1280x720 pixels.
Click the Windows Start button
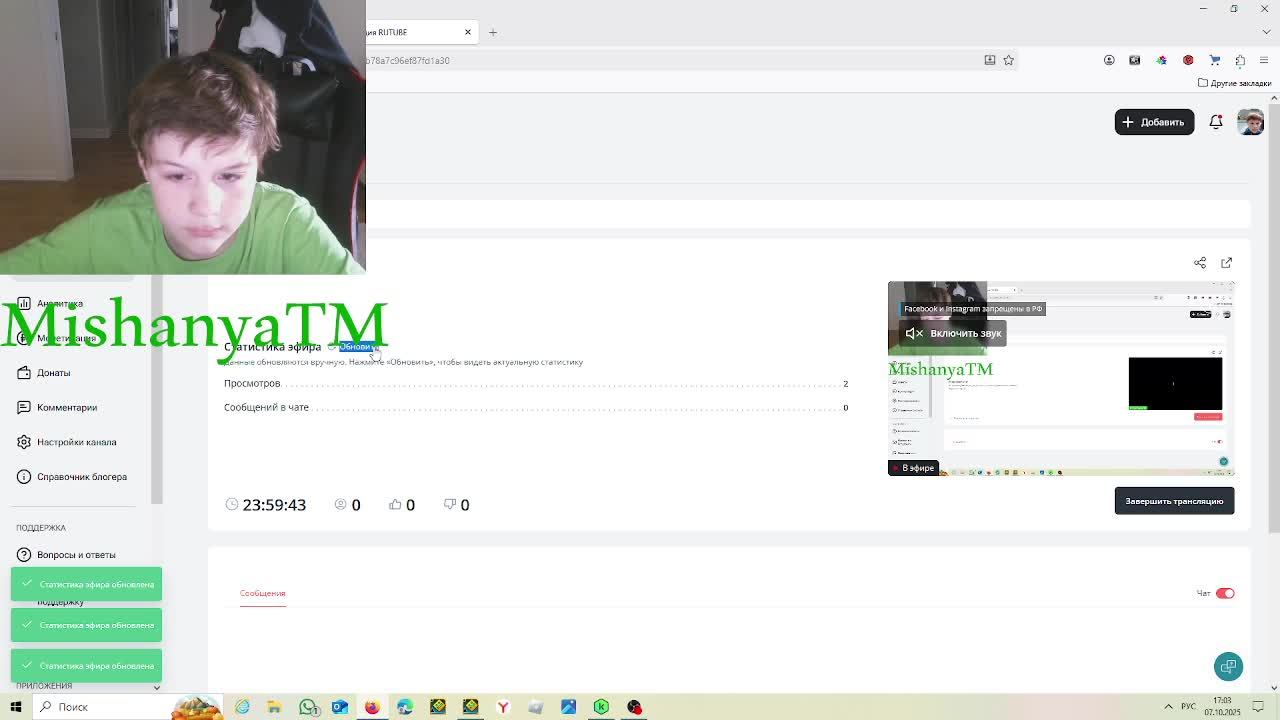tap(16, 707)
